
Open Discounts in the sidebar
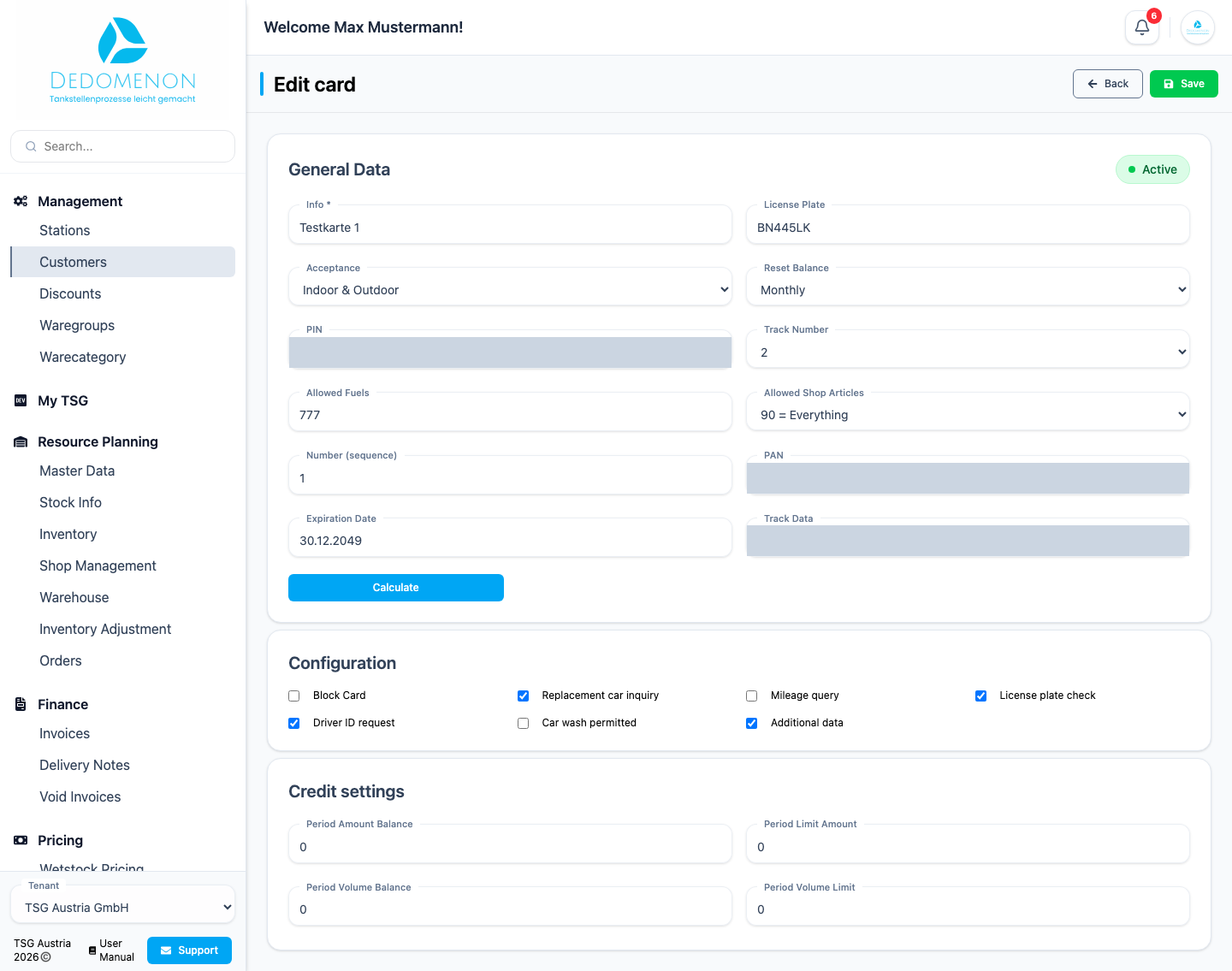tap(70, 293)
